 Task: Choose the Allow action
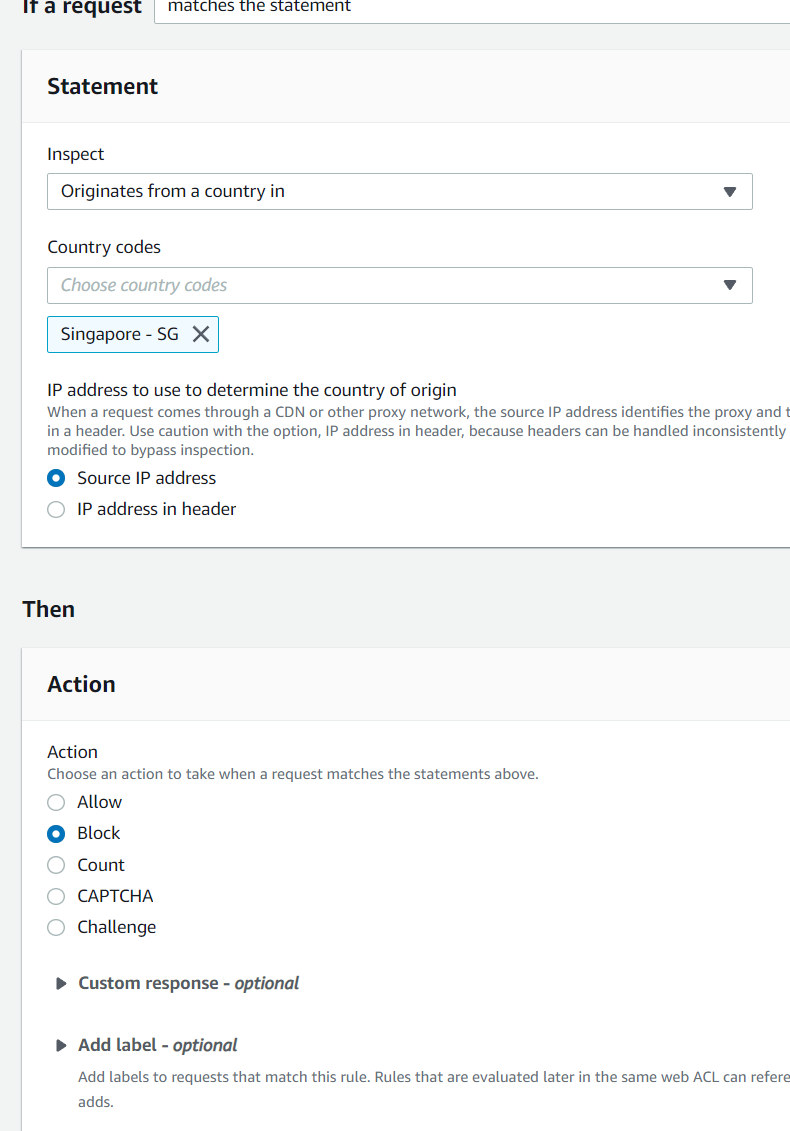click(56, 802)
